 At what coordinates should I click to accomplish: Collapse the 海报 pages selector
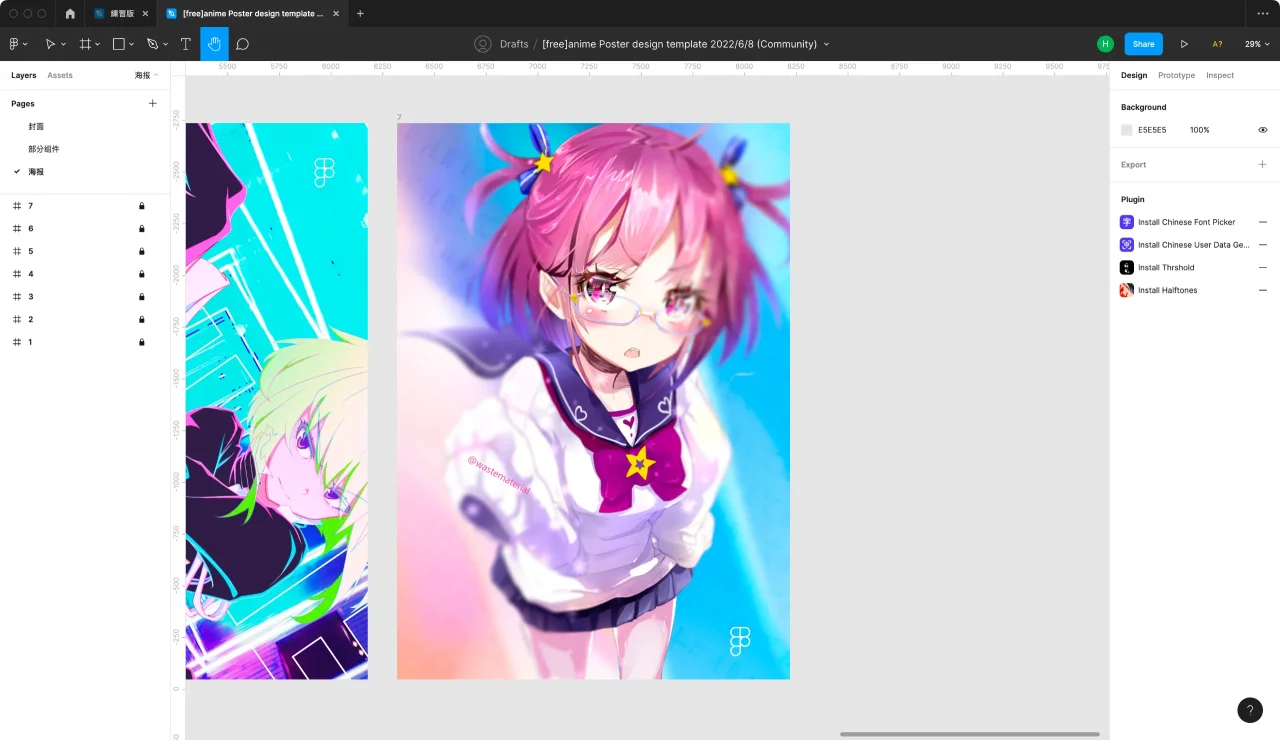click(x=147, y=75)
